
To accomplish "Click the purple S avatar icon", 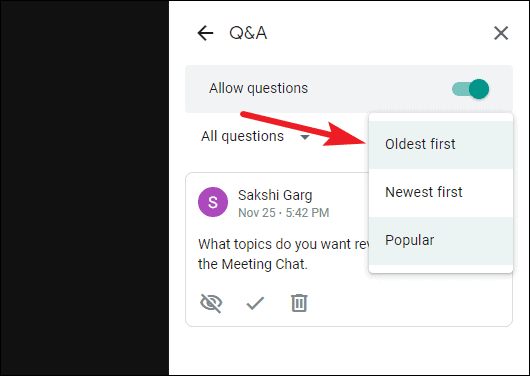I will pyautogui.click(x=213, y=202).
